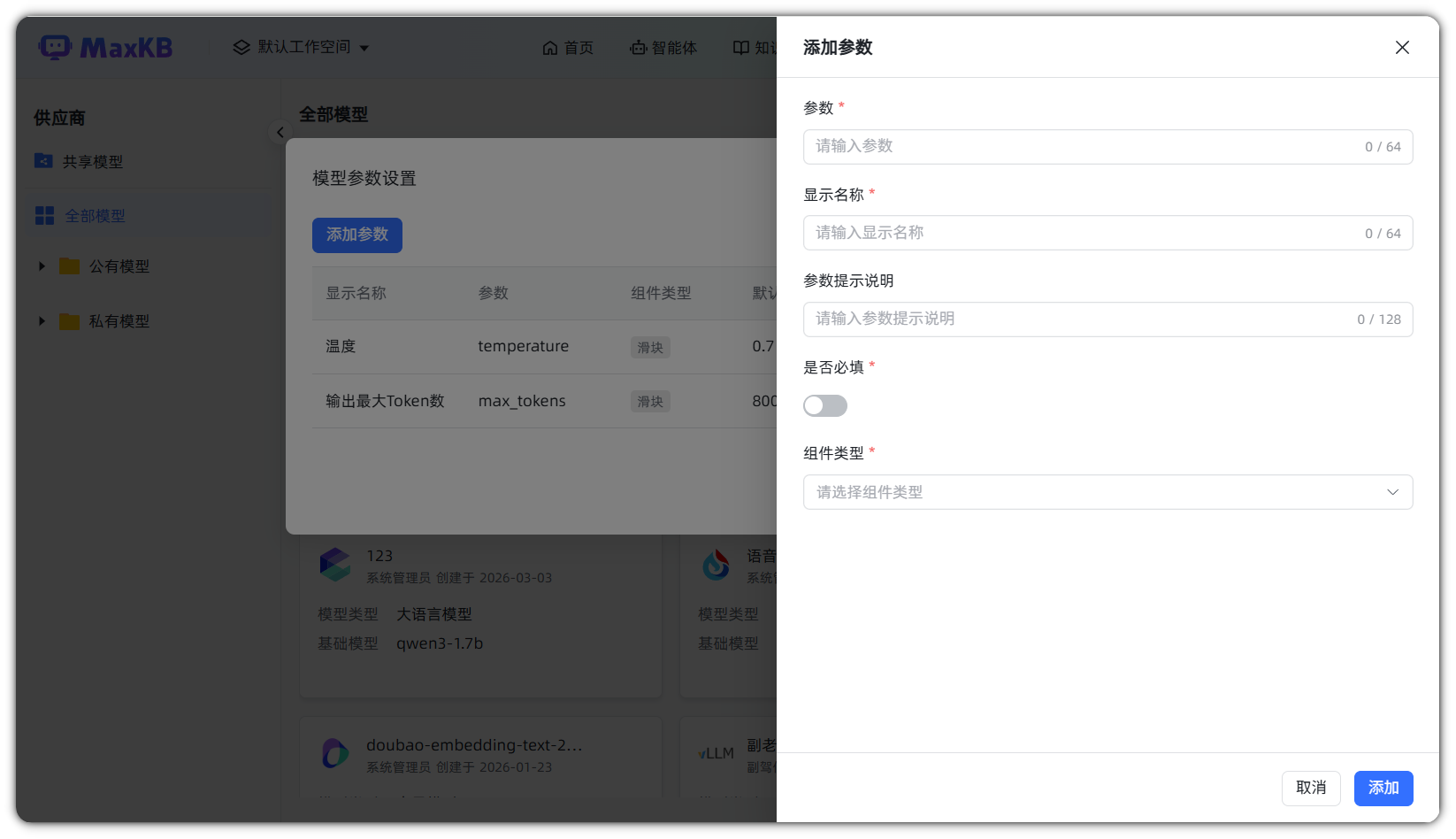
Task: Click the 输出最大Token数 row name
Action: click(385, 401)
